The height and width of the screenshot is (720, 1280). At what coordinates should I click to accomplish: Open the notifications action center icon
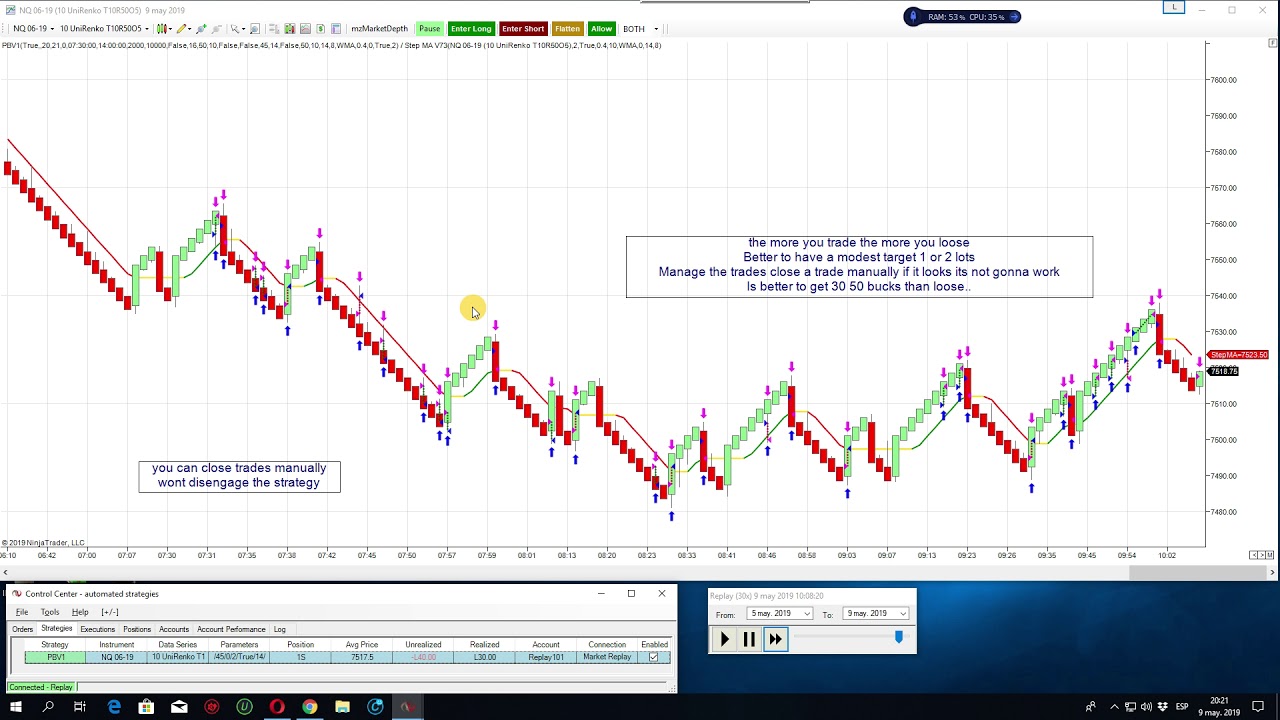1259,707
